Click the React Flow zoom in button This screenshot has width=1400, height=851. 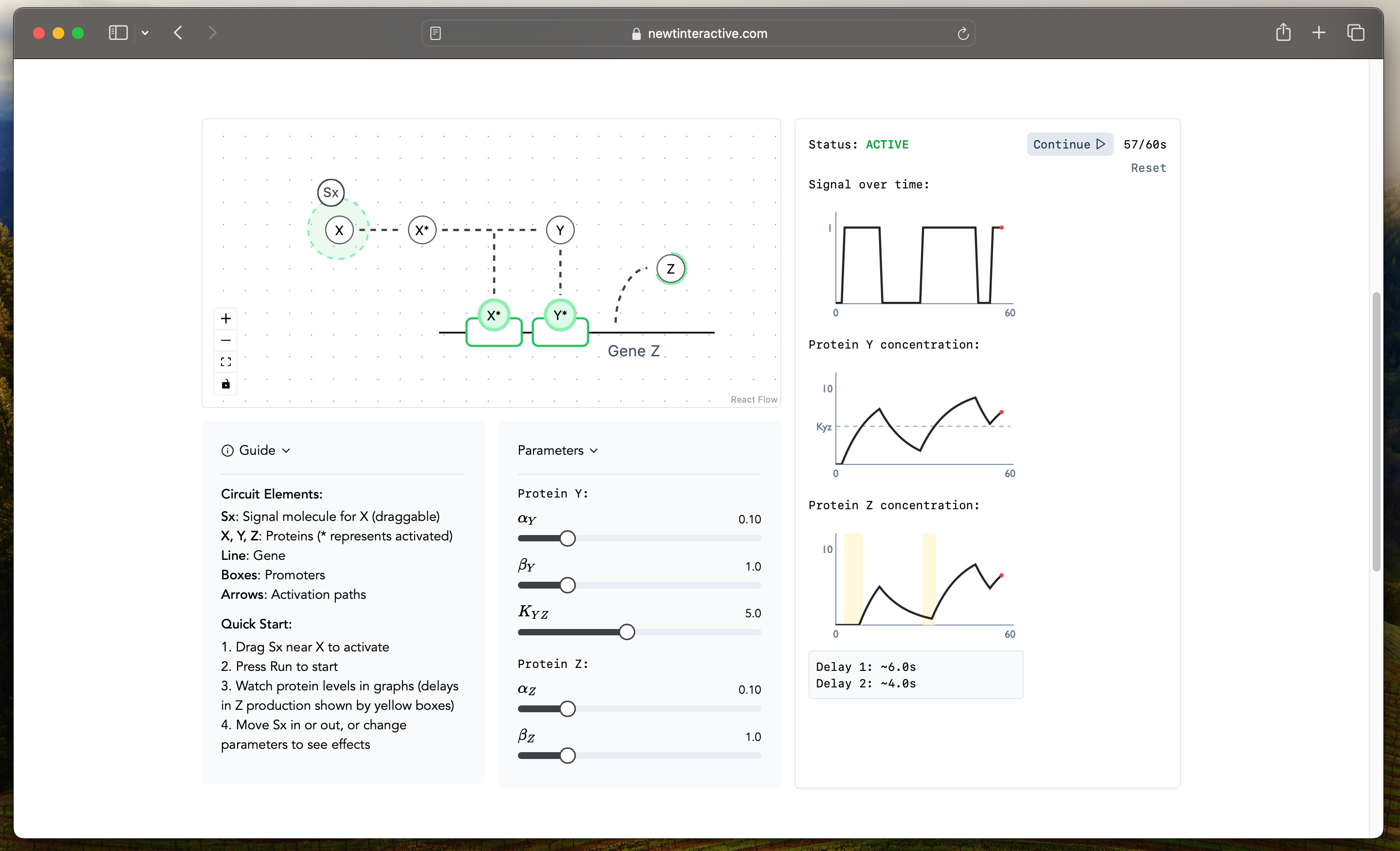(225, 318)
